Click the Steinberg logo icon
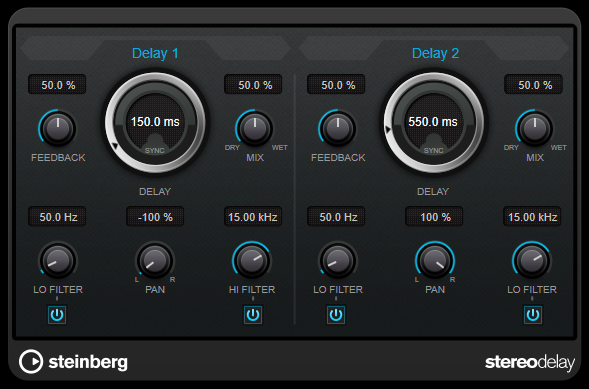 (x=31, y=361)
